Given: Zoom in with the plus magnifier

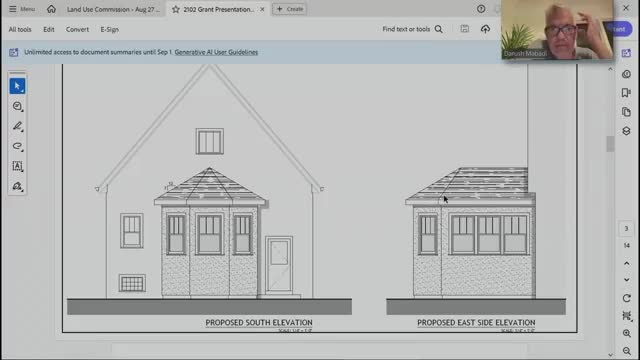Looking at the screenshot, I should pos(627,333).
